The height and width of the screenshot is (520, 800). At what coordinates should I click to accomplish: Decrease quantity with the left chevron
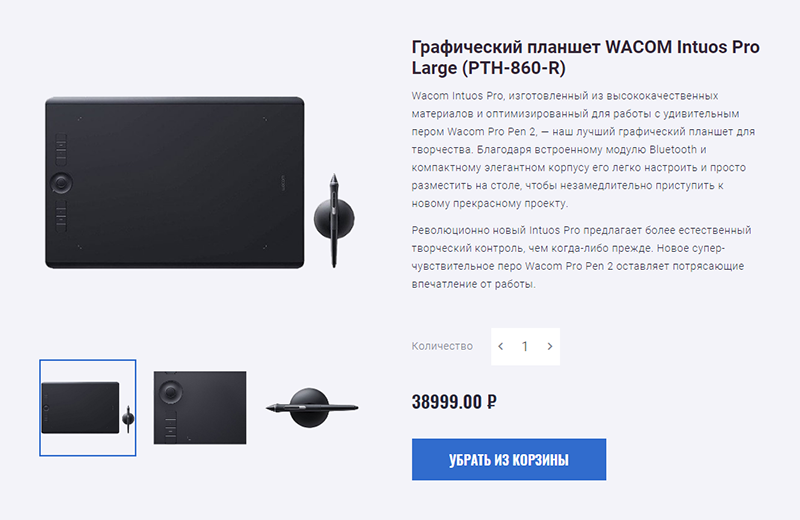tap(501, 346)
